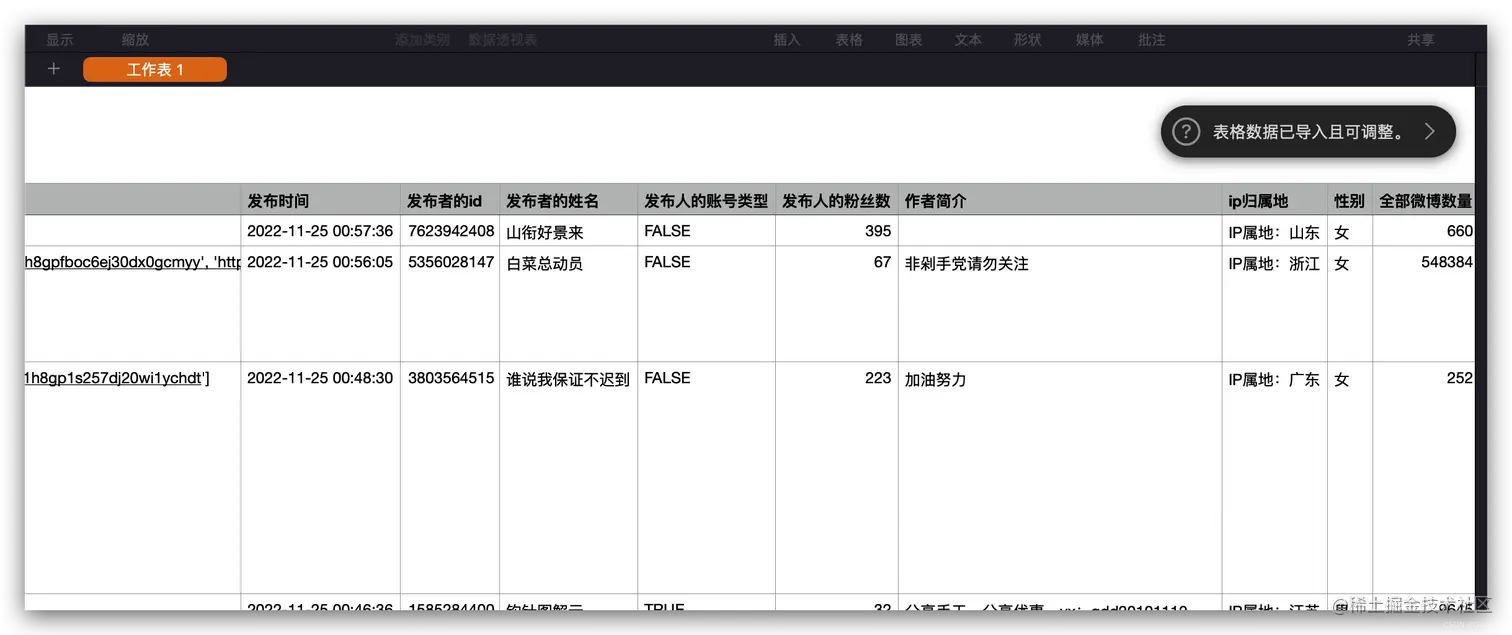The width and height of the screenshot is (1512, 635).
Task: Click the plus icon to add a sheet
Action: tap(54, 69)
